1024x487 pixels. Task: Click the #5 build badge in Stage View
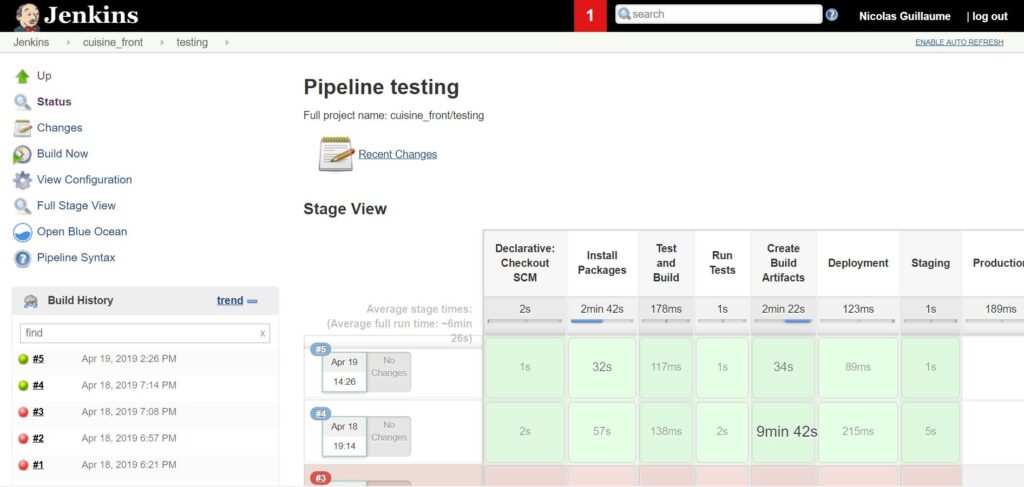tap(320, 350)
